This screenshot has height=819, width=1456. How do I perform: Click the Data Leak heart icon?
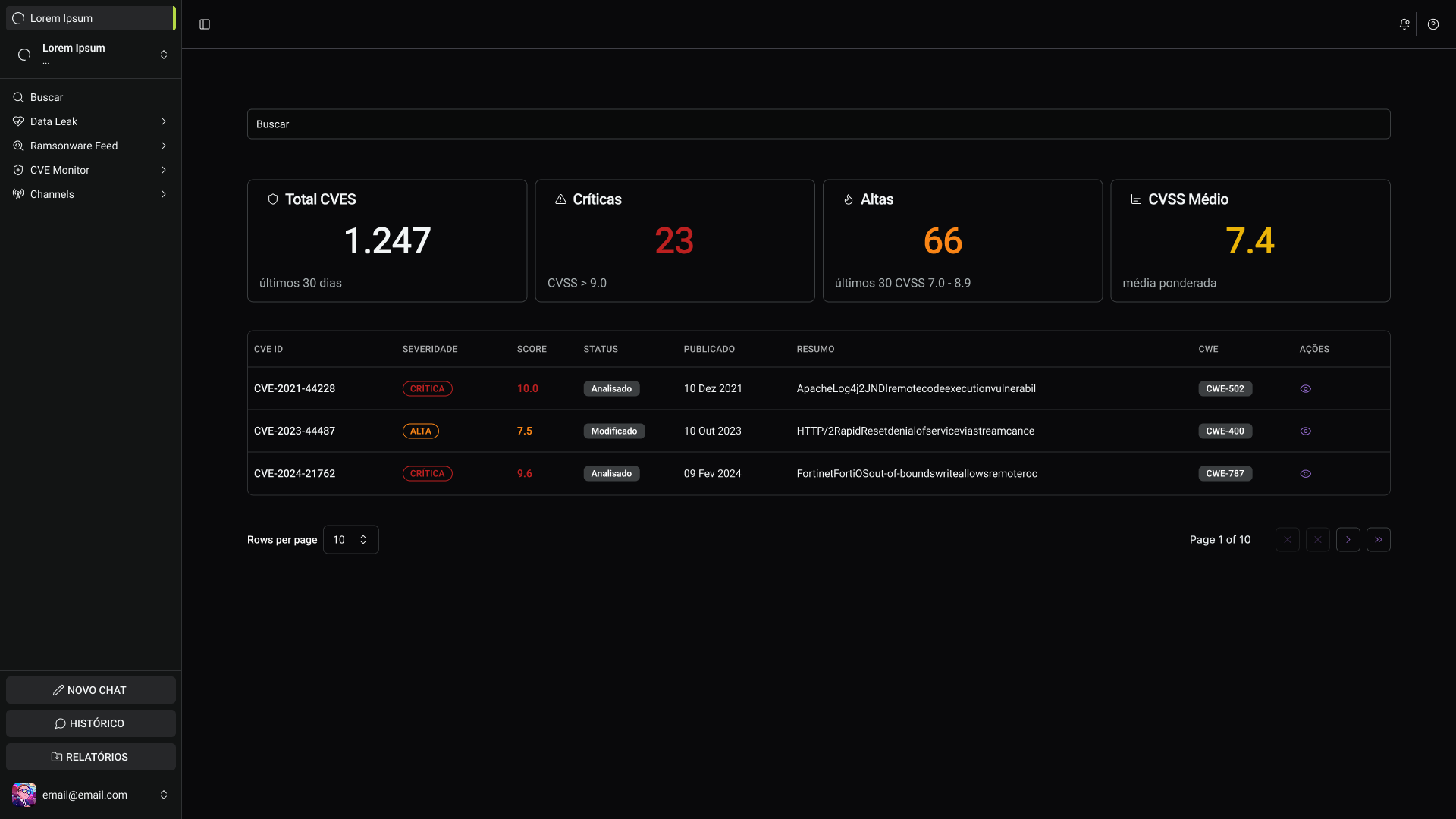click(18, 121)
